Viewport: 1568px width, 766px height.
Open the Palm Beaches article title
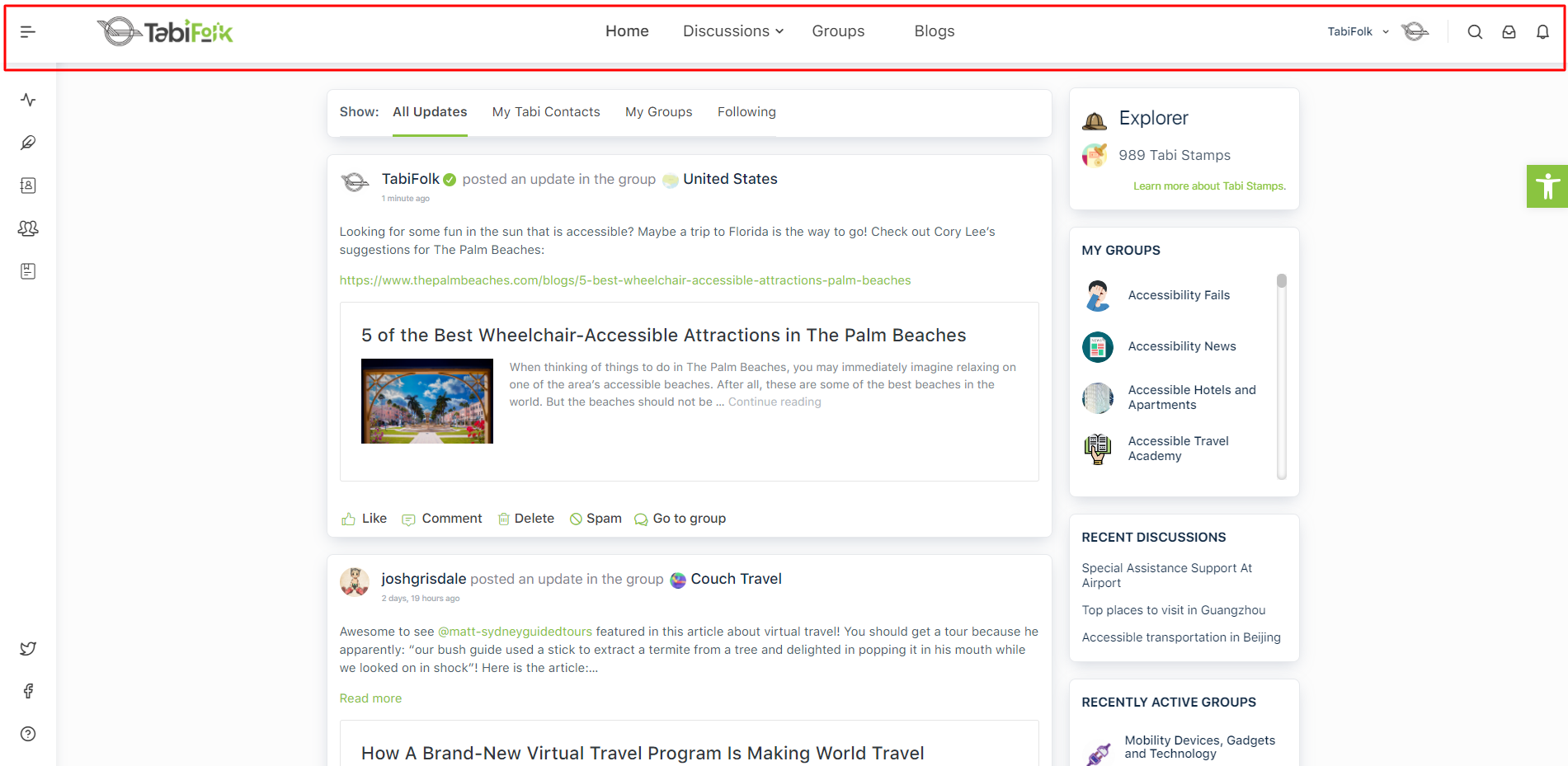(x=663, y=336)
